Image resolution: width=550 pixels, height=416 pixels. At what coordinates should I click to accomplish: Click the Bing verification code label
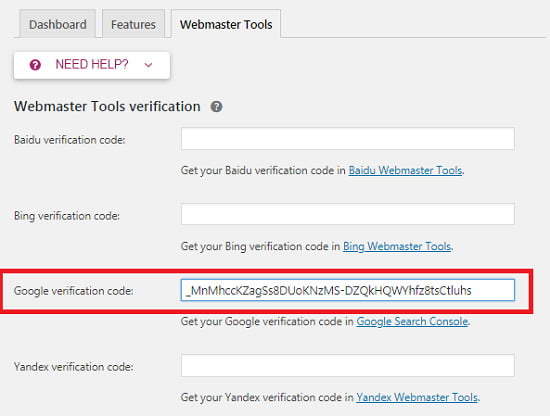pyautogui.click(x=67, y=216)
